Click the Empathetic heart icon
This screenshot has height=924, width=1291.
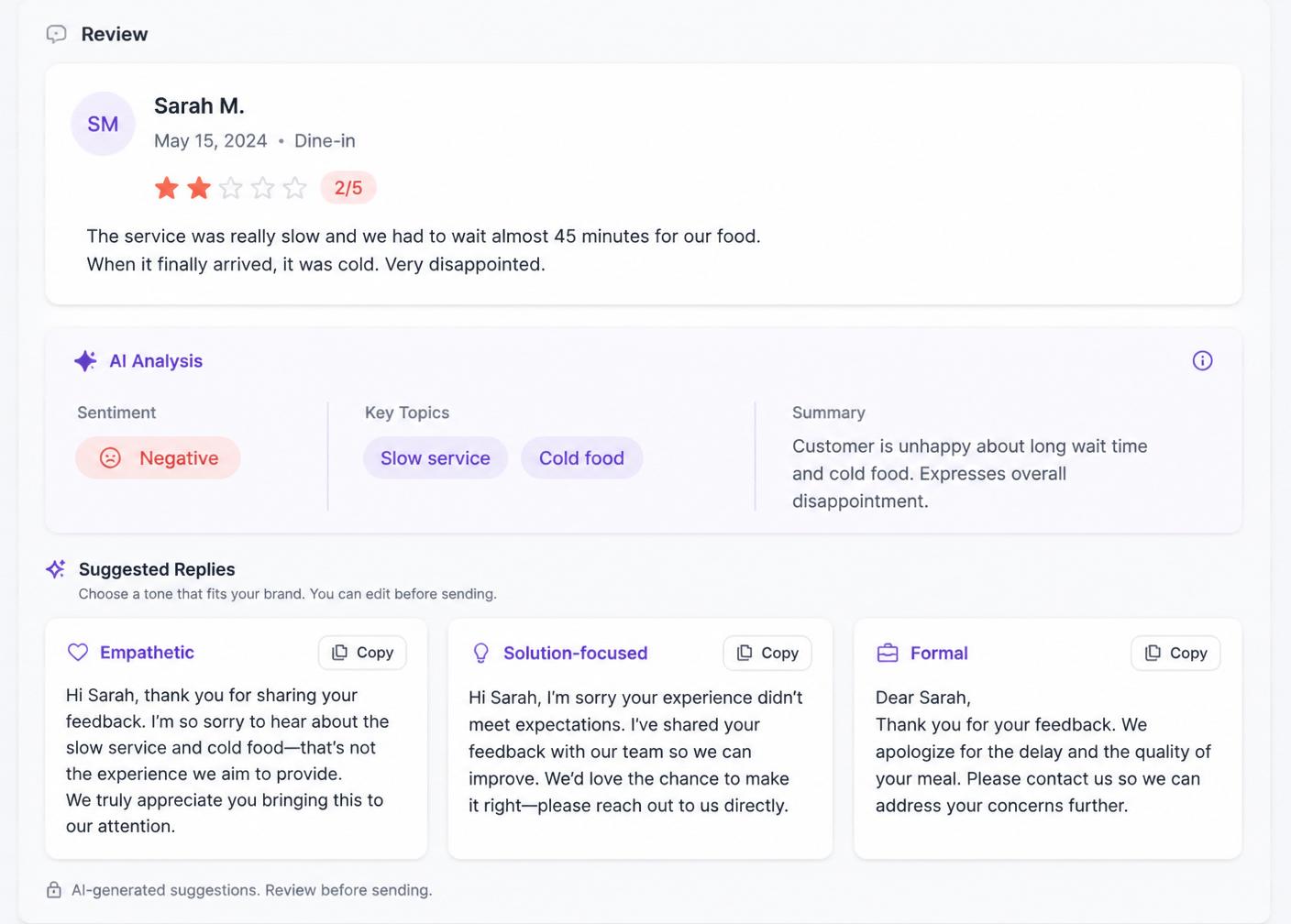pyautogui.click(x=78, y=652)
